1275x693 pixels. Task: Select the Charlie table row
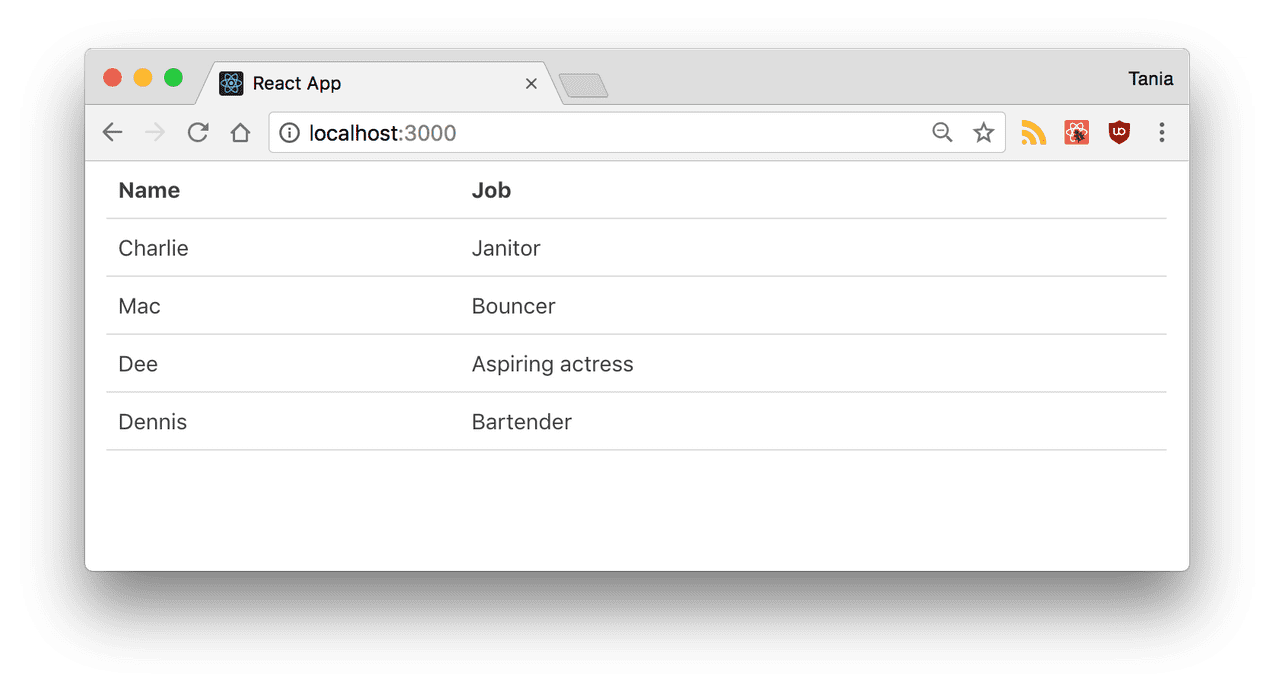click(153, 248)
